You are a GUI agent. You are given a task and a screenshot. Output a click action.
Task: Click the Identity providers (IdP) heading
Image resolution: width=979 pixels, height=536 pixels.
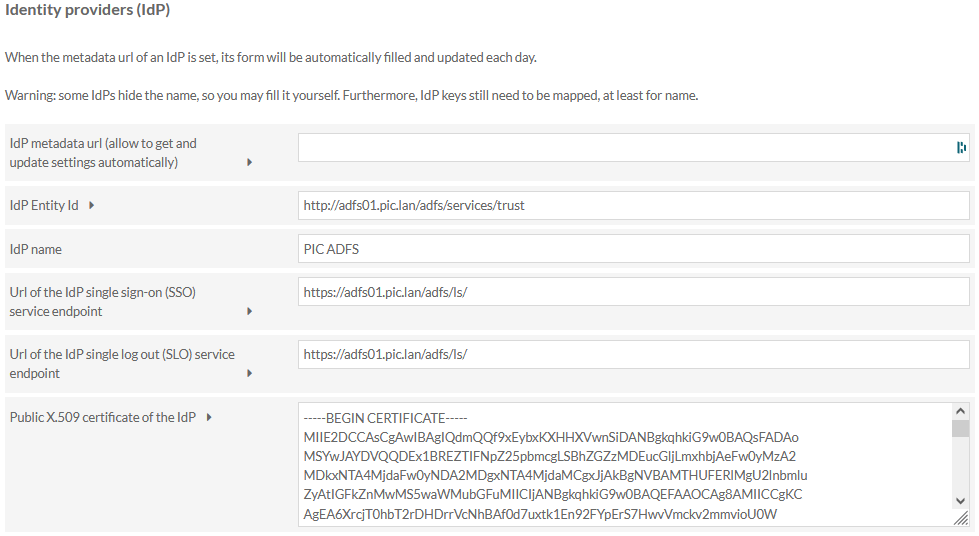coord(87,10)
